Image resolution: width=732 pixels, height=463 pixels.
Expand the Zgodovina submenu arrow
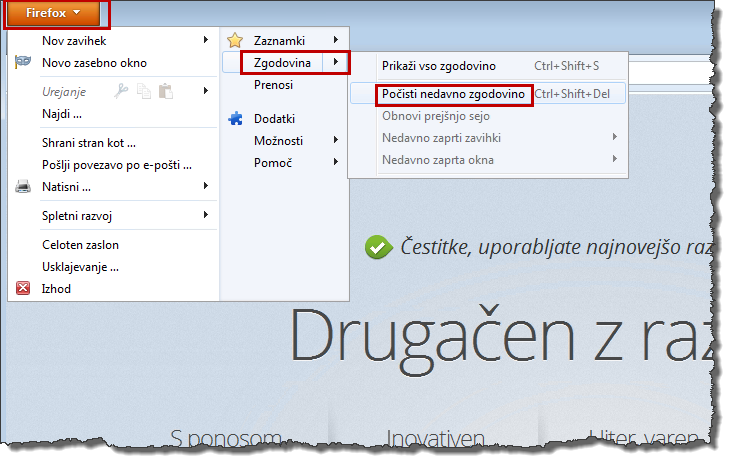(336, 62)
